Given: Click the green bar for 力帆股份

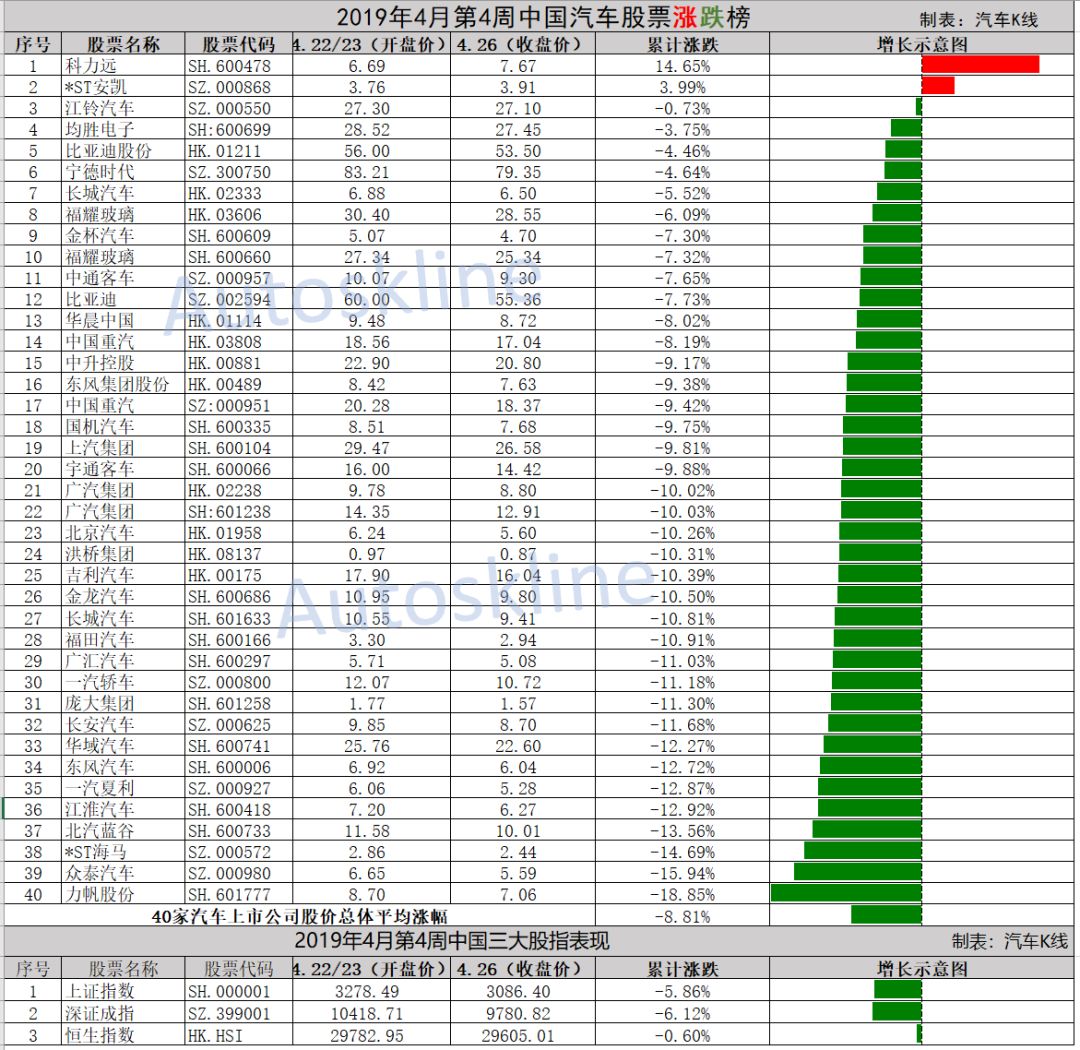Looking at the screenshot, I should (x=847, y=894).
